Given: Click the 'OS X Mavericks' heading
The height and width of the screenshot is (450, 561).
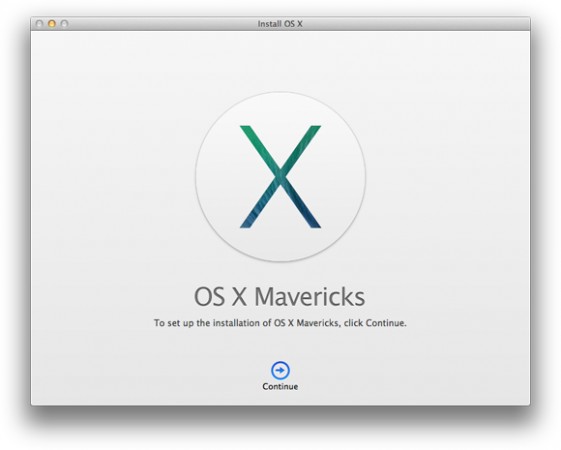Looking at the screenshot, I should click(x=279, y=297).
